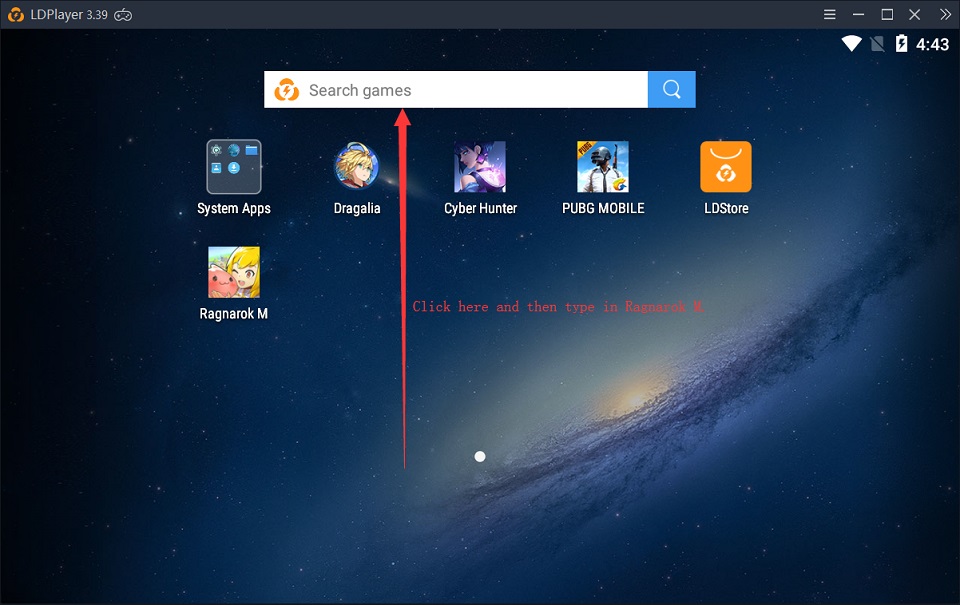Expand the side toolbar with double-chevron
Screen dimensions: 960x605
coord(945,14)
